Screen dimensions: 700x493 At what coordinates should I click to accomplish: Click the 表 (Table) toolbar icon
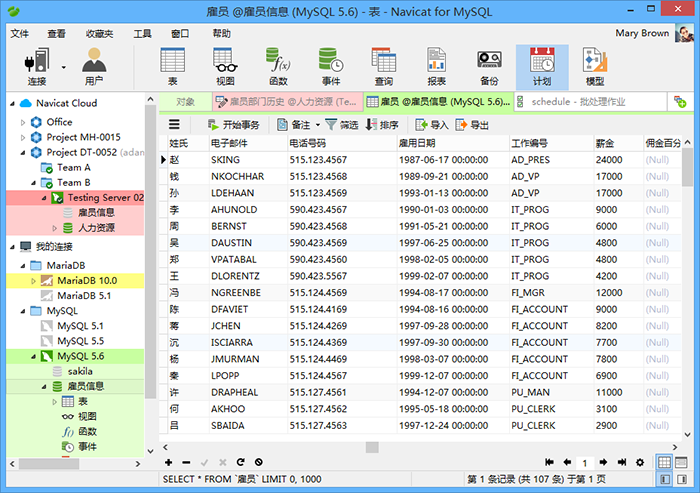pyautogui.click(x=172, y=65)
